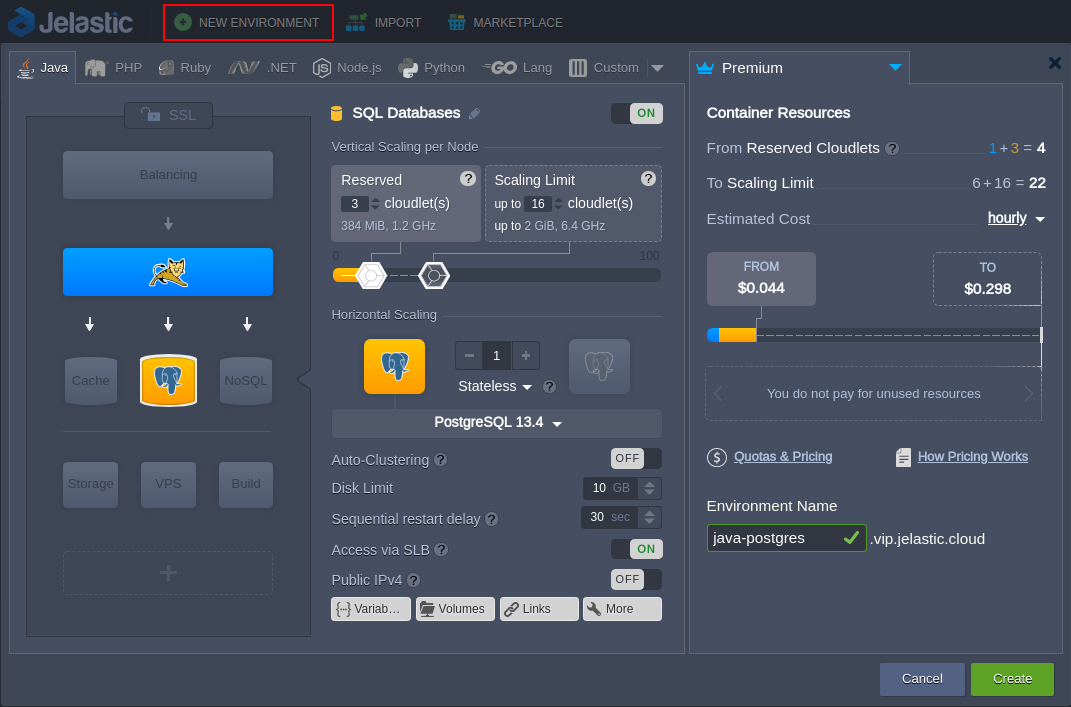Adjust the Scaling Limit cloudlets stepper
The width and height of the screenshot is (1071, 707).
pos(558,204)
